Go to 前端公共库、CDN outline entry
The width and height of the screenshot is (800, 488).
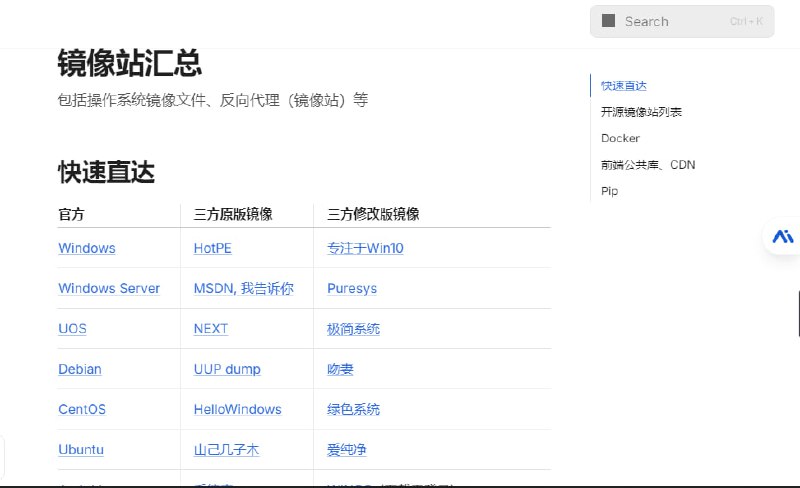[x=647, y=165]
